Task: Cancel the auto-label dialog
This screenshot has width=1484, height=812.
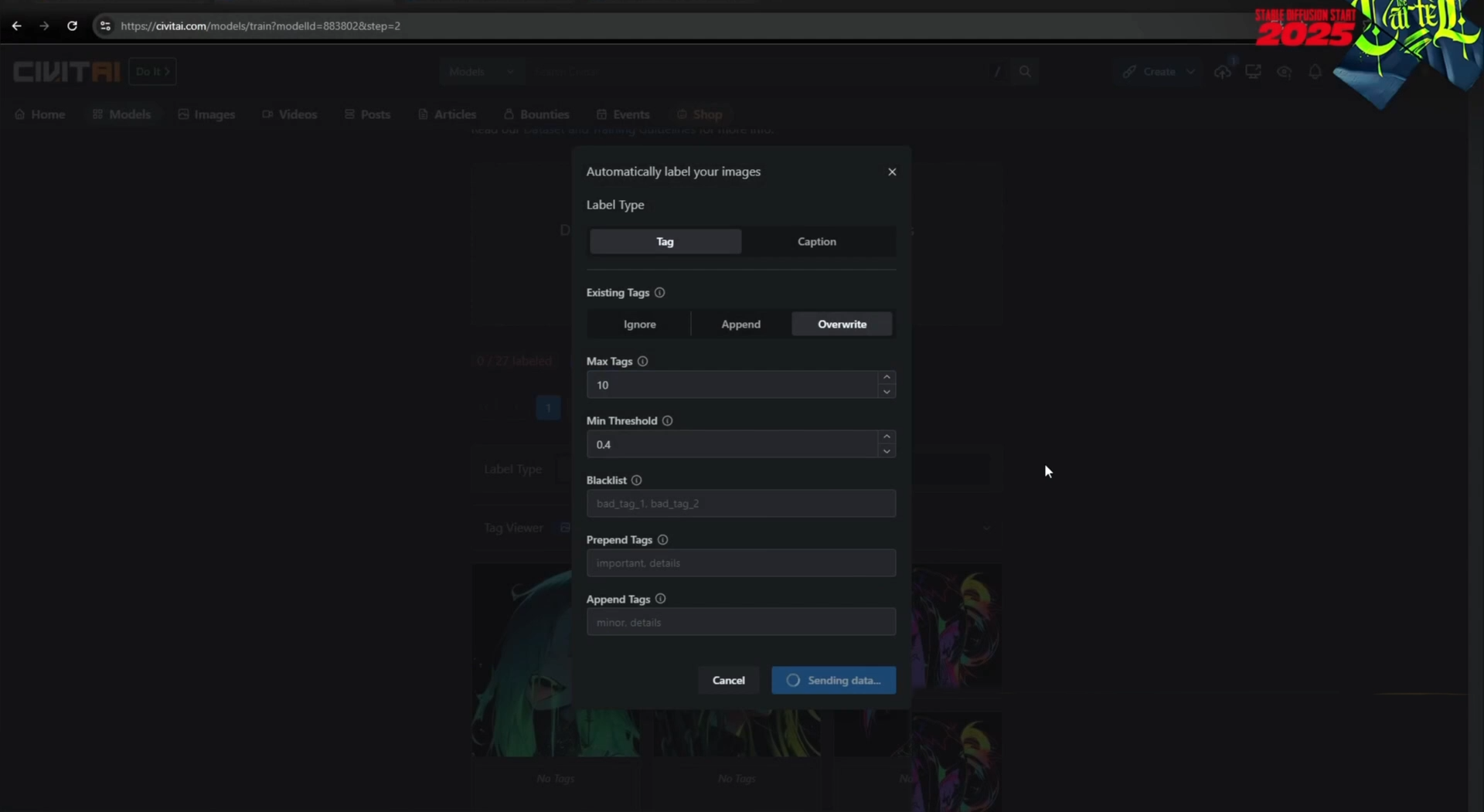Action: click(728, 681)
